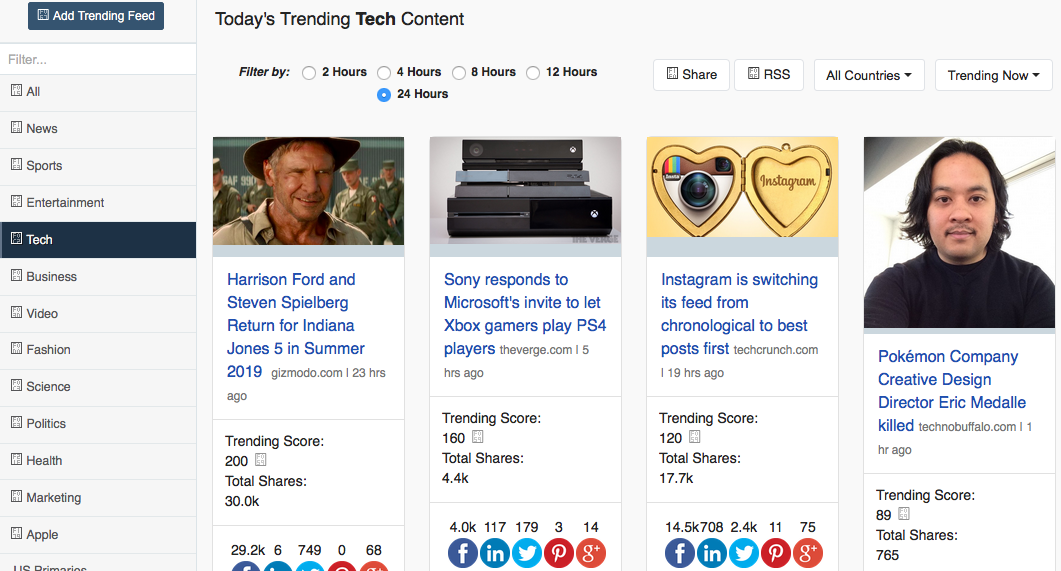The height and width of the screenshot is (571, 1061).
Task: Click 'gizmodo.com' source text
Action: tap(307, 373)
